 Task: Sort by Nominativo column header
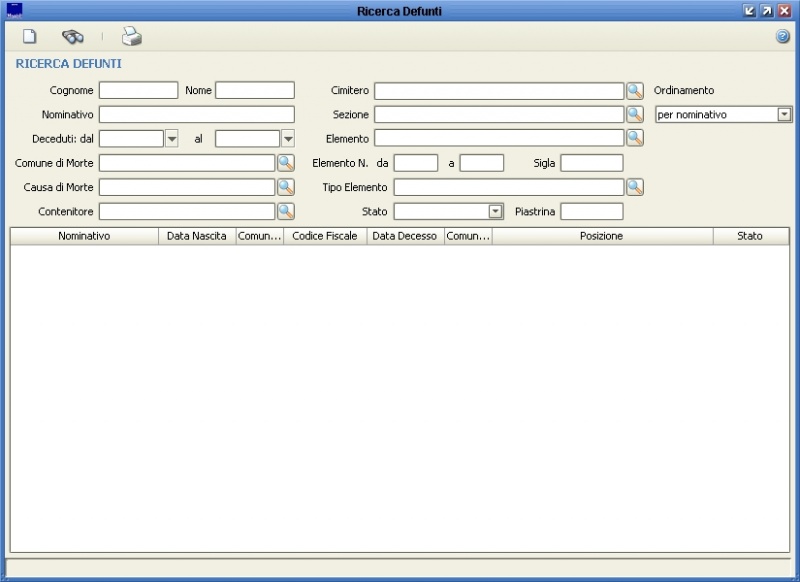[x=84, y=236]
